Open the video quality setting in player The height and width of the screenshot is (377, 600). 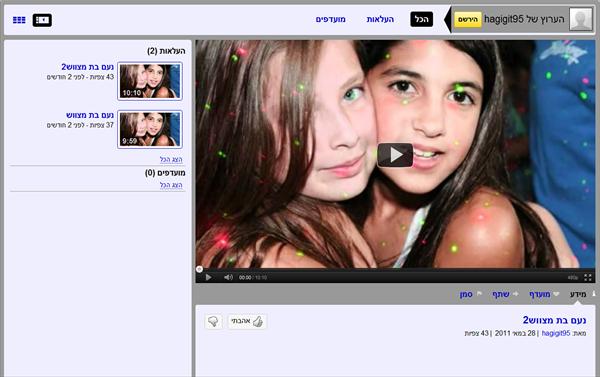tap(572, 277)
